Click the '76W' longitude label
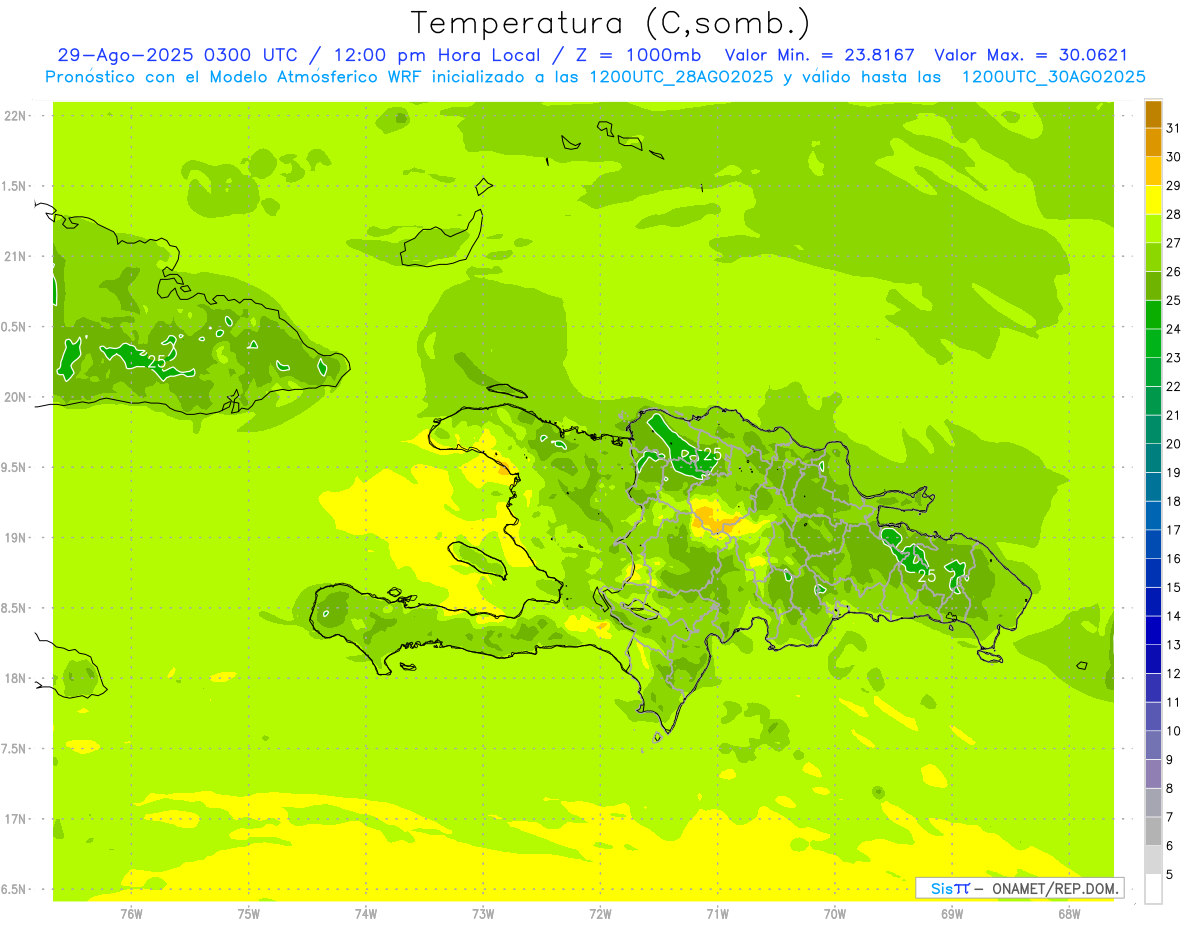The image size is (1200, 927). click(x=131, y=914)
